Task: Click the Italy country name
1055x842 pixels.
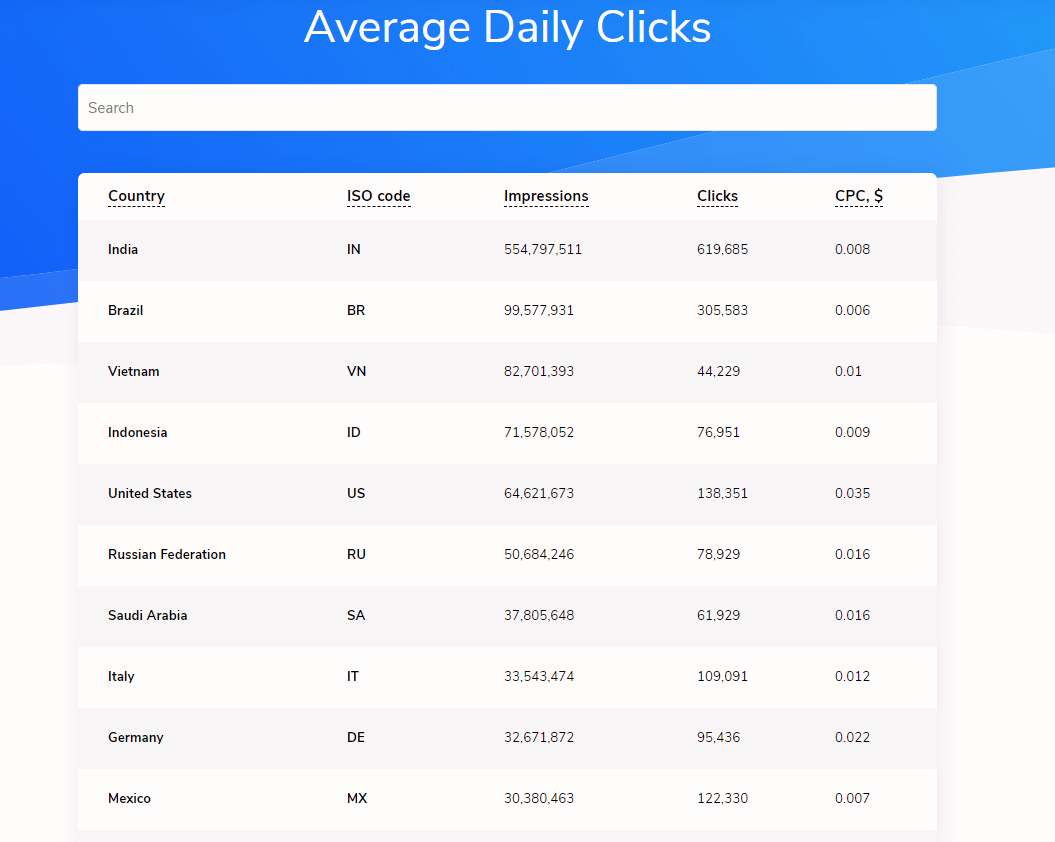Action: 121,677
